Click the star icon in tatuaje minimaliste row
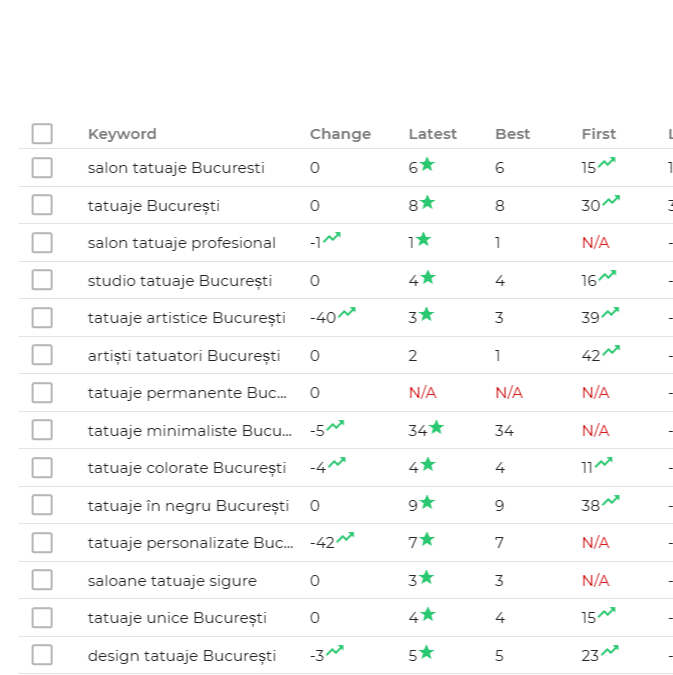The image size is (673, 675). pos(436,428)
